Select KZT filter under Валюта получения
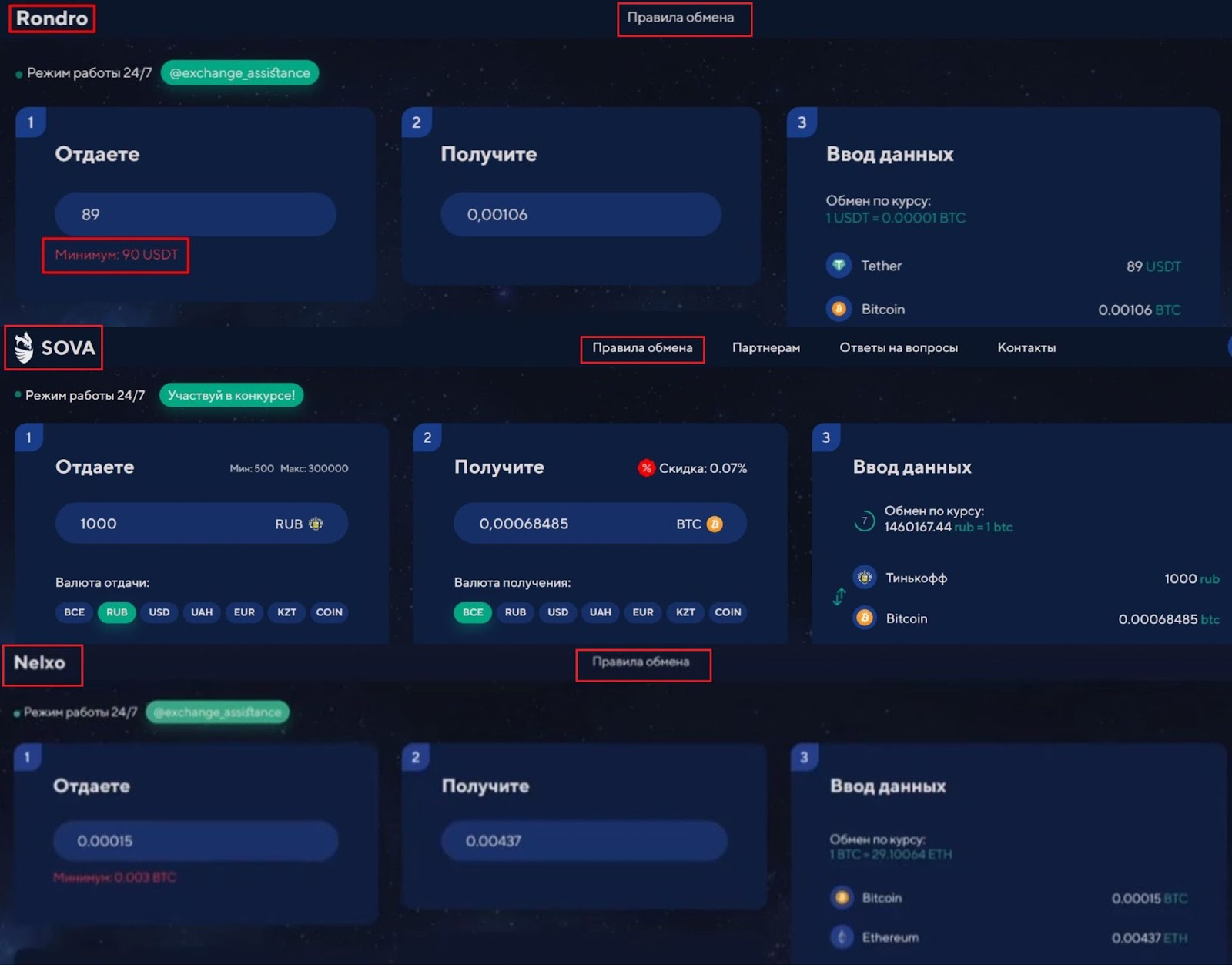Viewport: 1232px width, 965px height. click(685, 612)
